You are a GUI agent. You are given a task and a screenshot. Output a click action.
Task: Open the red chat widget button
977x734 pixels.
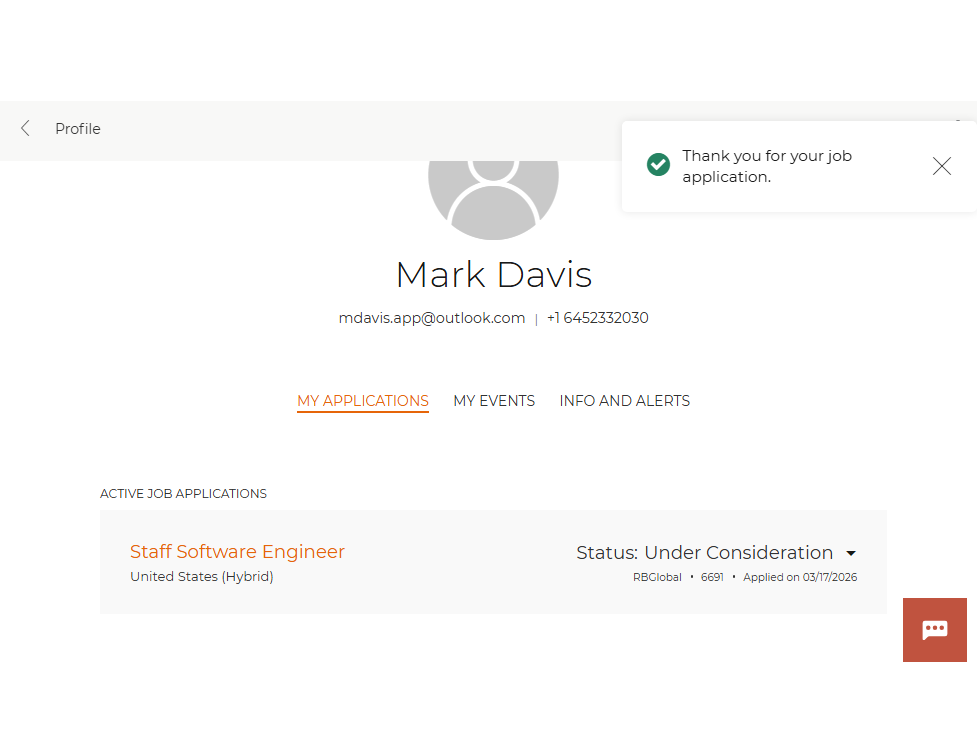click(x=934, y=629)
